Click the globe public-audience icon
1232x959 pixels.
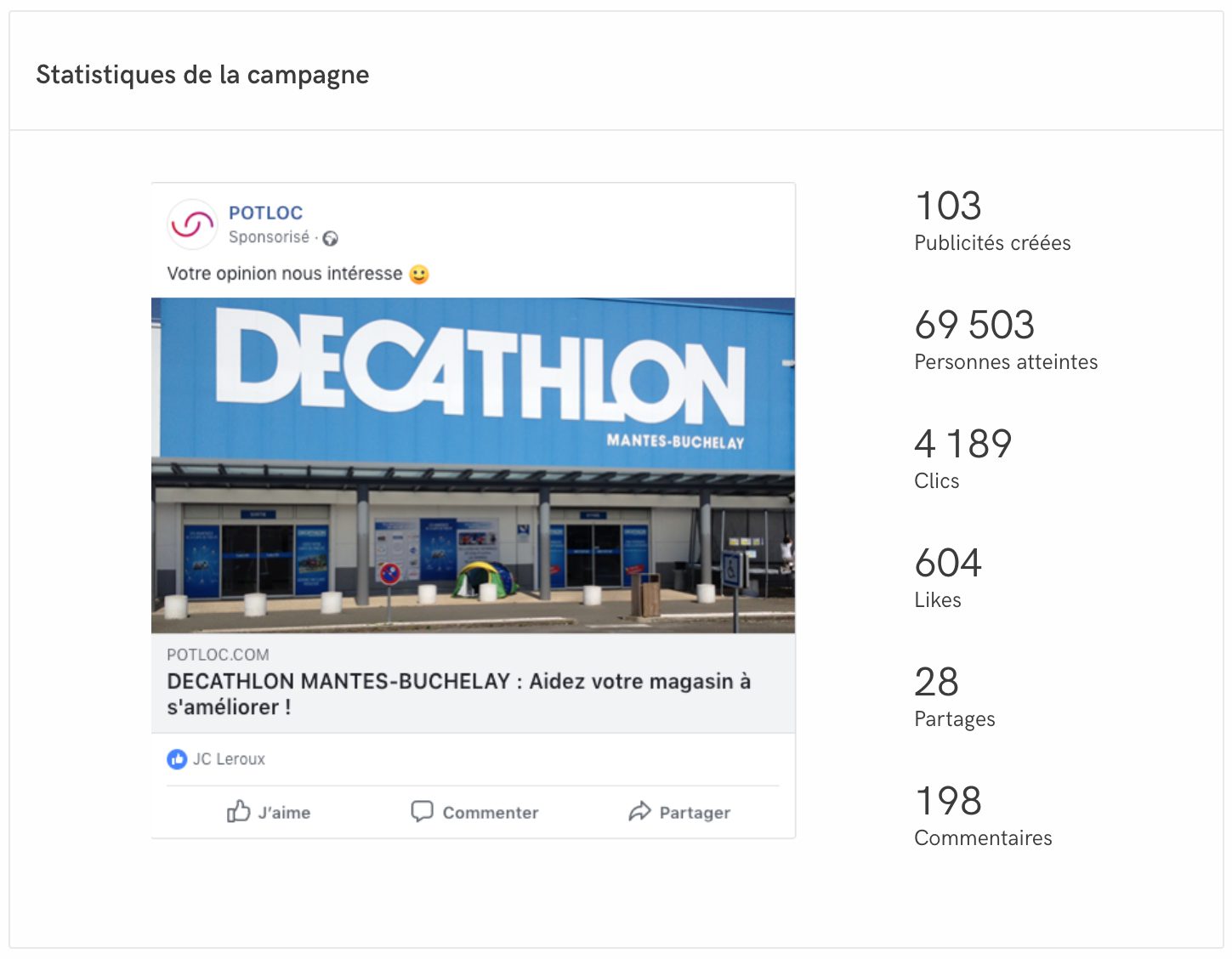[x=331, y=239]
